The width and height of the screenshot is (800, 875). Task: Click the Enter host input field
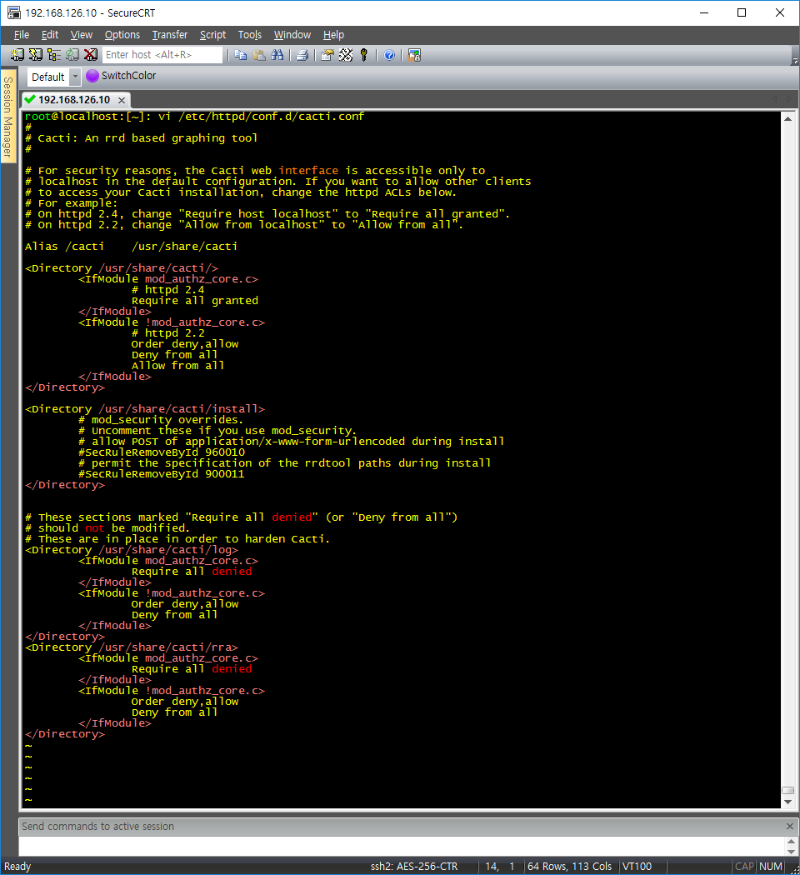162,55
